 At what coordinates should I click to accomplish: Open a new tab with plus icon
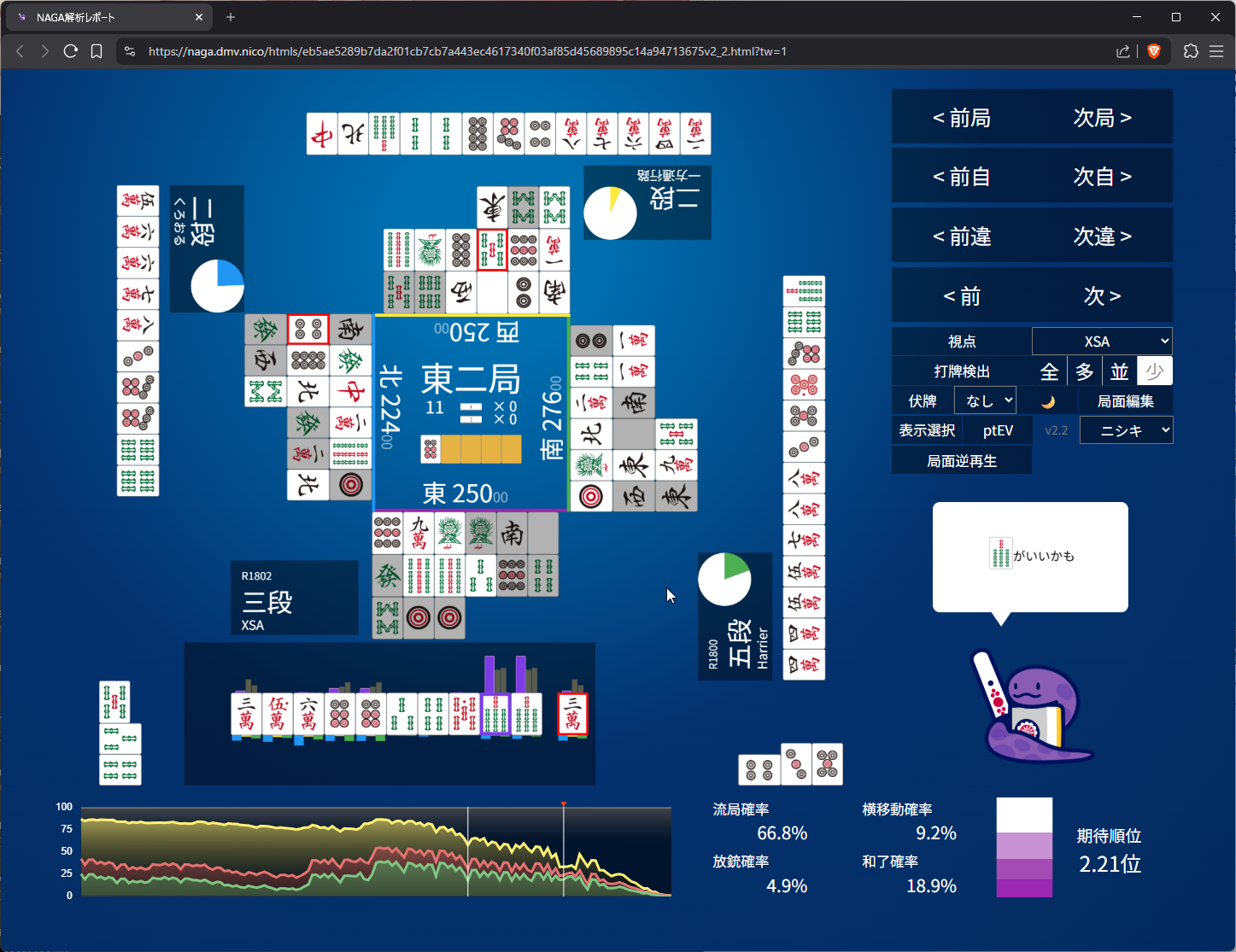tap(231, 17)
